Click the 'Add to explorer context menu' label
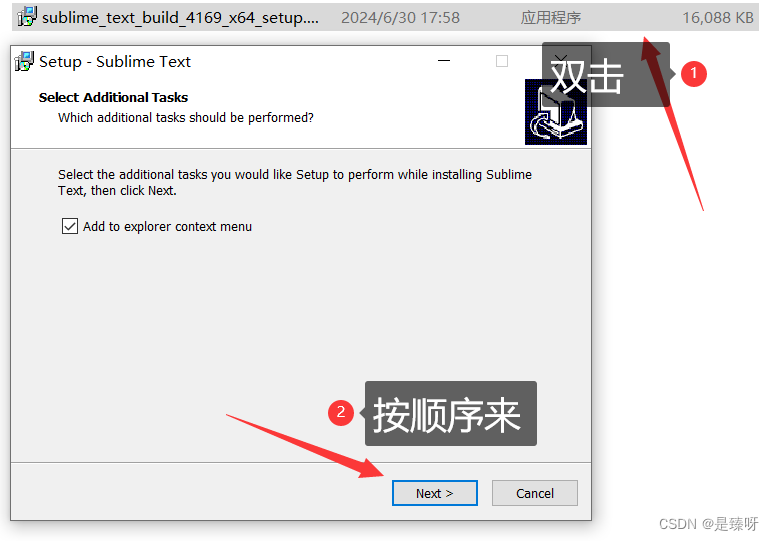Viewport: 774px width, 541px height. pyautogui.click(x=167, y=227)
